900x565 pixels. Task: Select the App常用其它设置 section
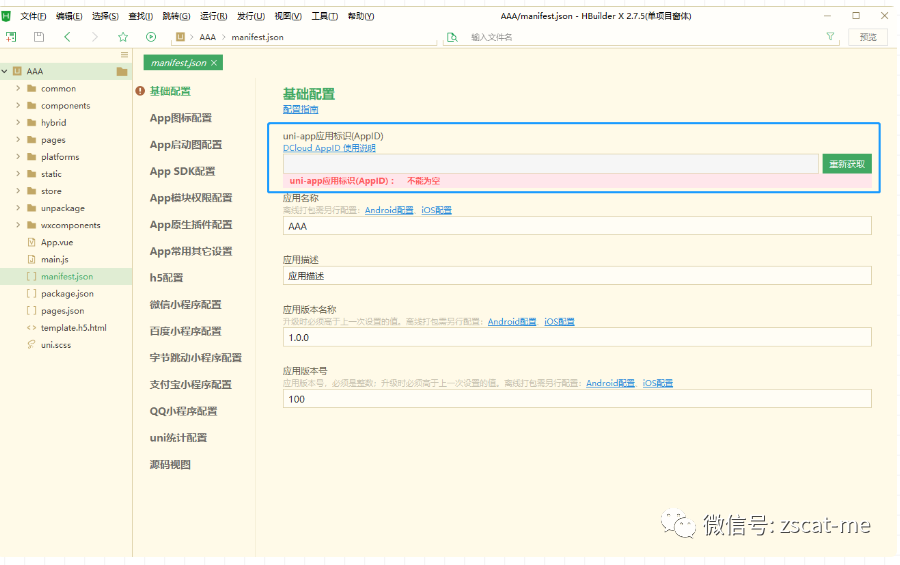coord(191,251)
